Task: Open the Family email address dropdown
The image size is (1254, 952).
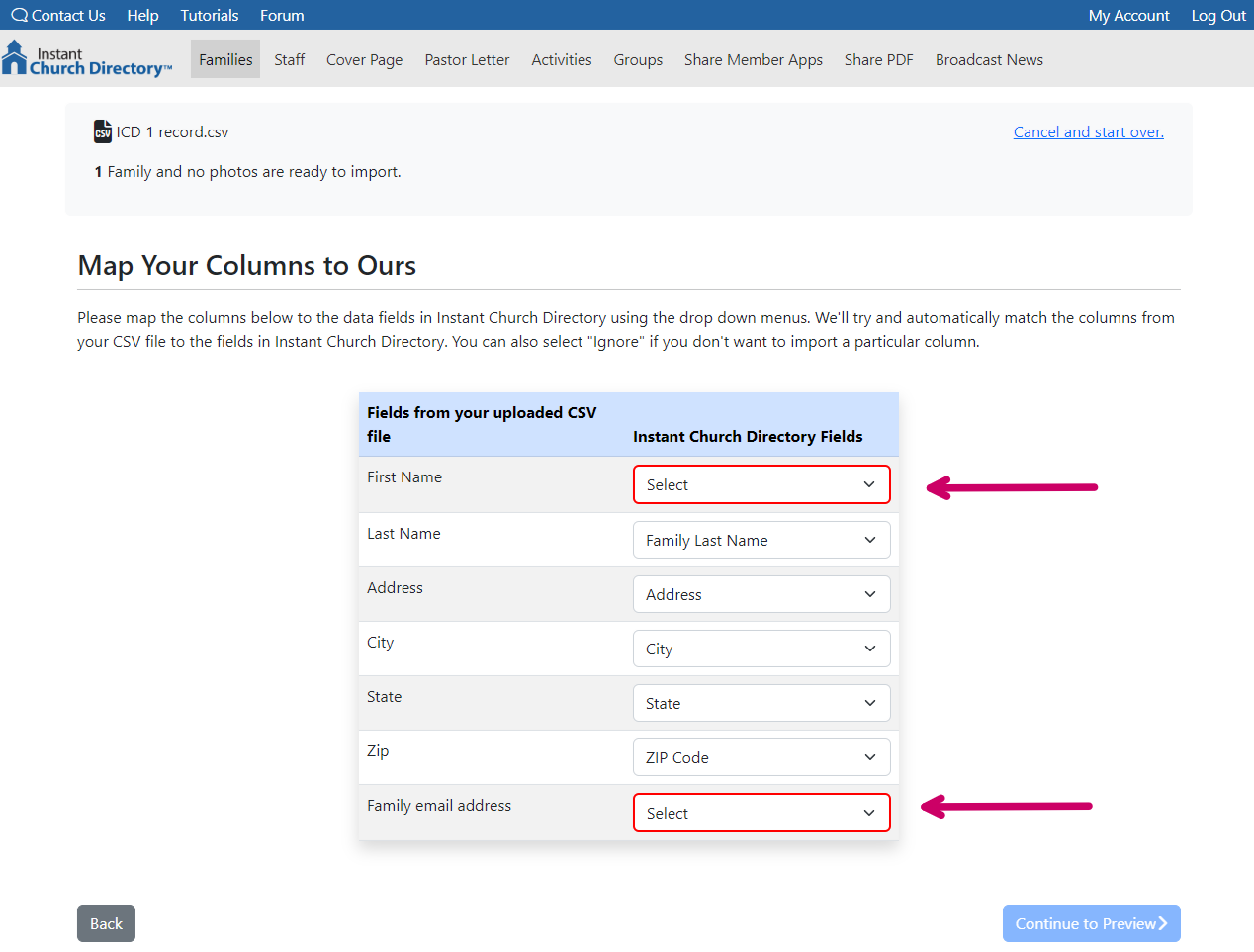Action: 761,813
